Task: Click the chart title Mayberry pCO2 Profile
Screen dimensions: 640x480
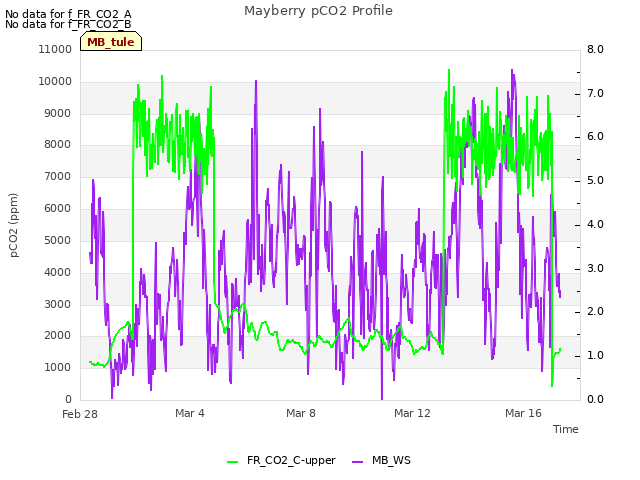Action: (x=318, y=11)
